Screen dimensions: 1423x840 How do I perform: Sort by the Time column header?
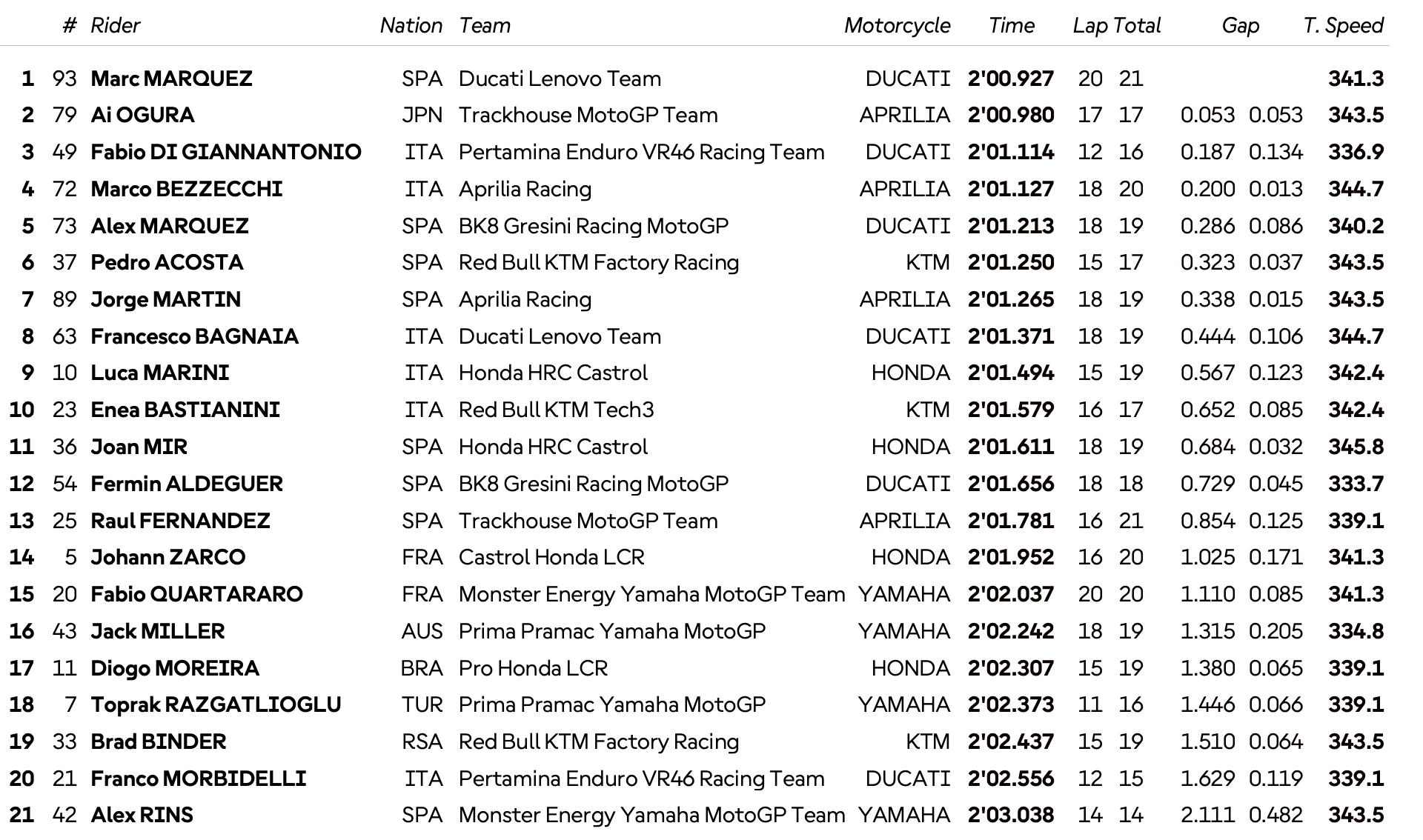(x=1011, y=26)
